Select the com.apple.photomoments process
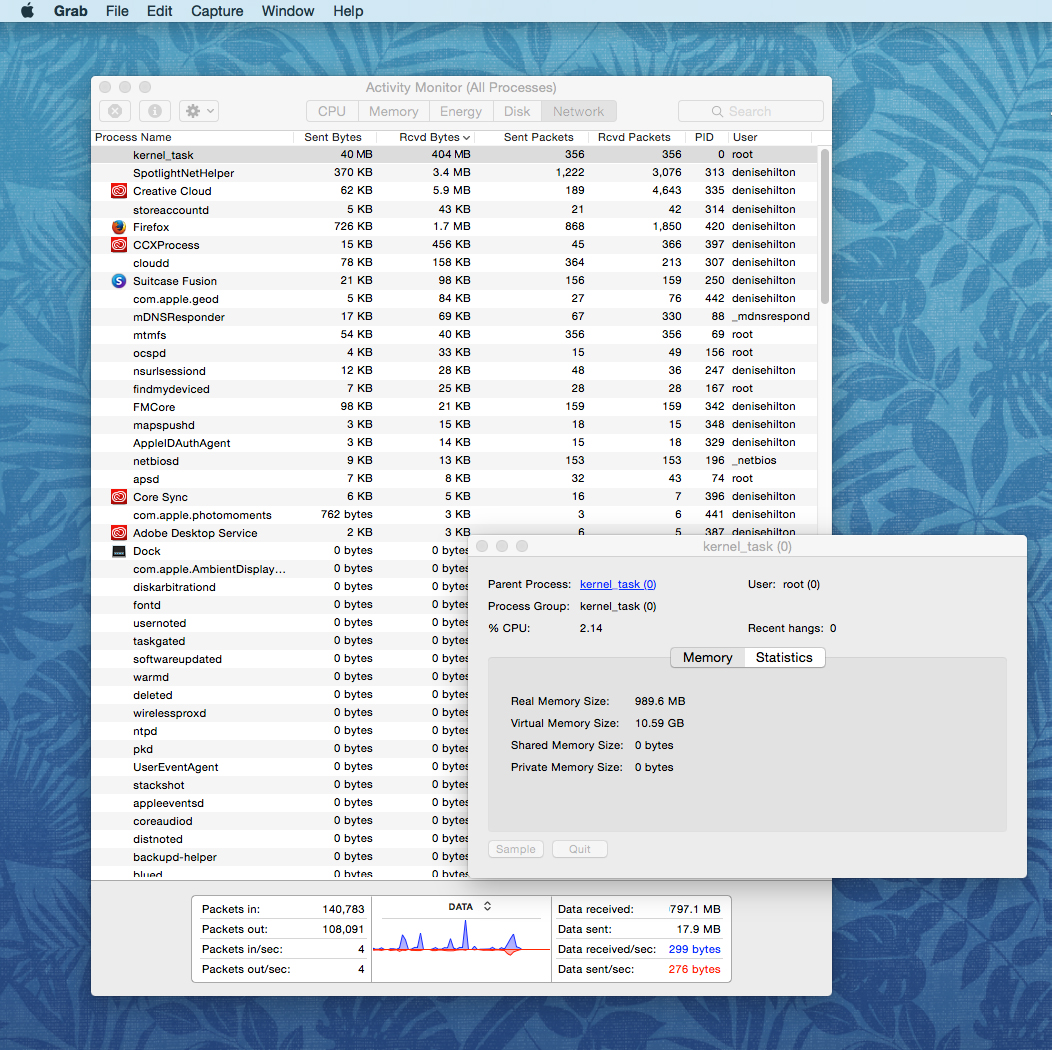This screenshot has height=1050, width=1052. click(x=454, y=515)
